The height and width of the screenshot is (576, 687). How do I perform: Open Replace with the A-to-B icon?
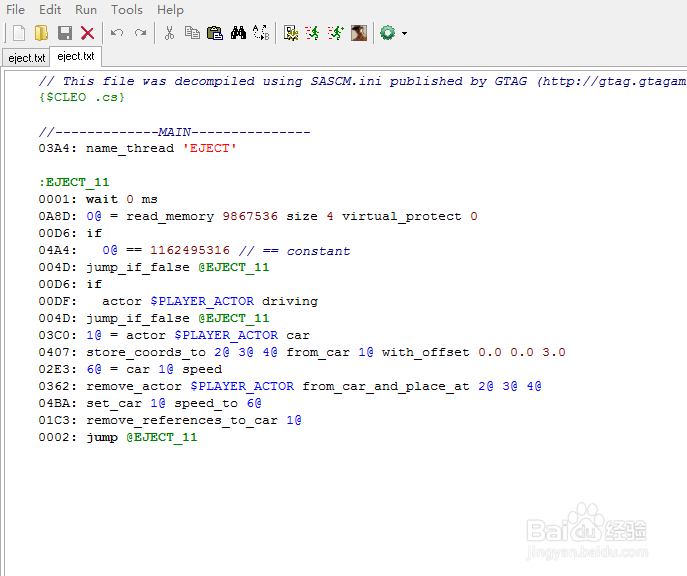pos(261,33)
